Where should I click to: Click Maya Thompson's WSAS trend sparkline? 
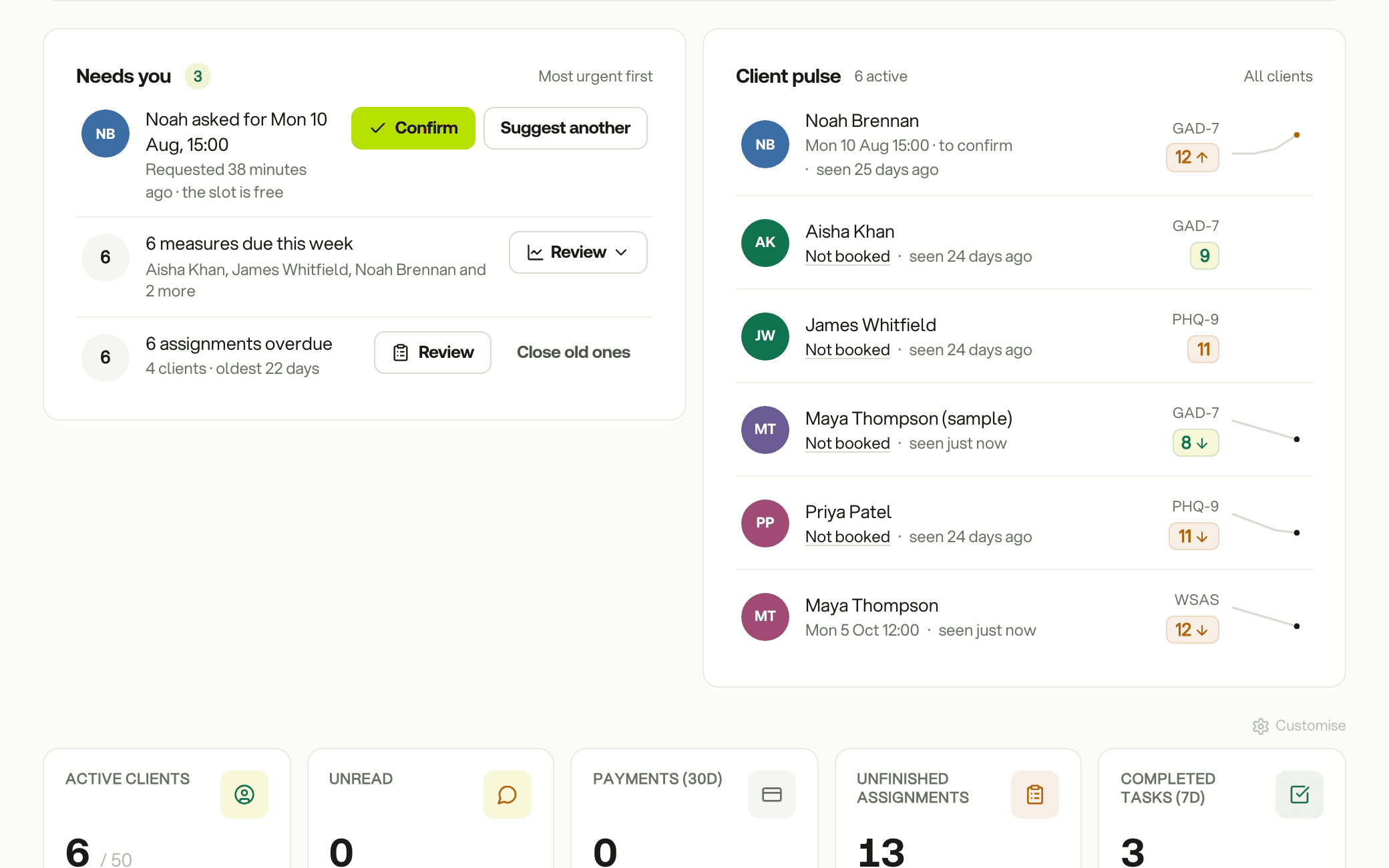coord(1265,617)
